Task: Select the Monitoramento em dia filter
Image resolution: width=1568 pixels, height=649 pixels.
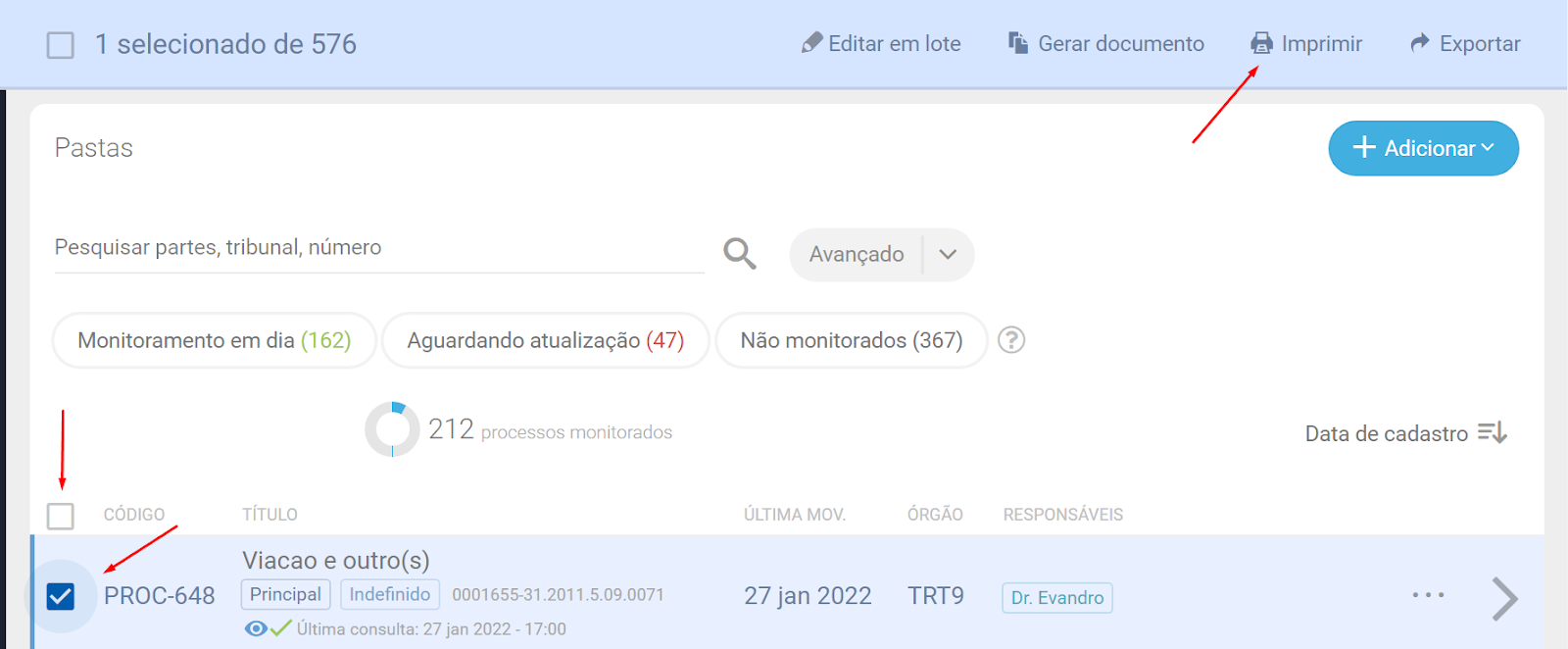Action: pos(214,340)
